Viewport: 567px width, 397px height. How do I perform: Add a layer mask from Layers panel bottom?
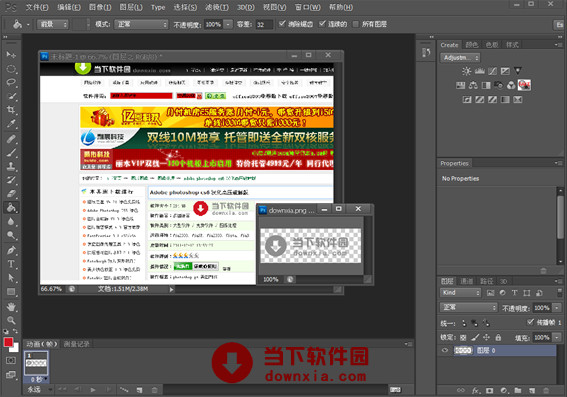489,390
